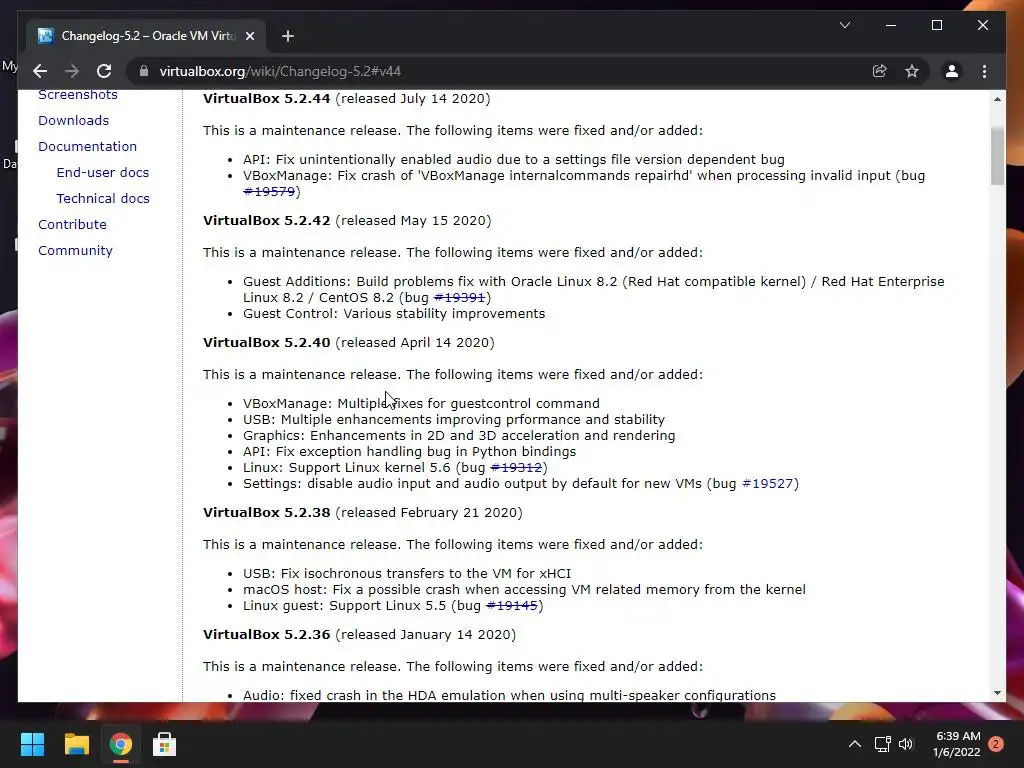Open the Screenshots sidebar link

(78, 95)
